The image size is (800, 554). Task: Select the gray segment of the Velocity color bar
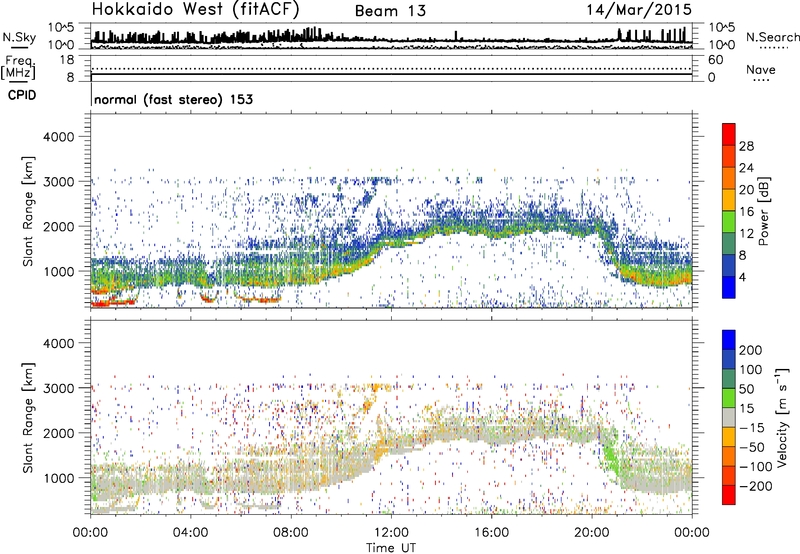click(x=729, y=417)
